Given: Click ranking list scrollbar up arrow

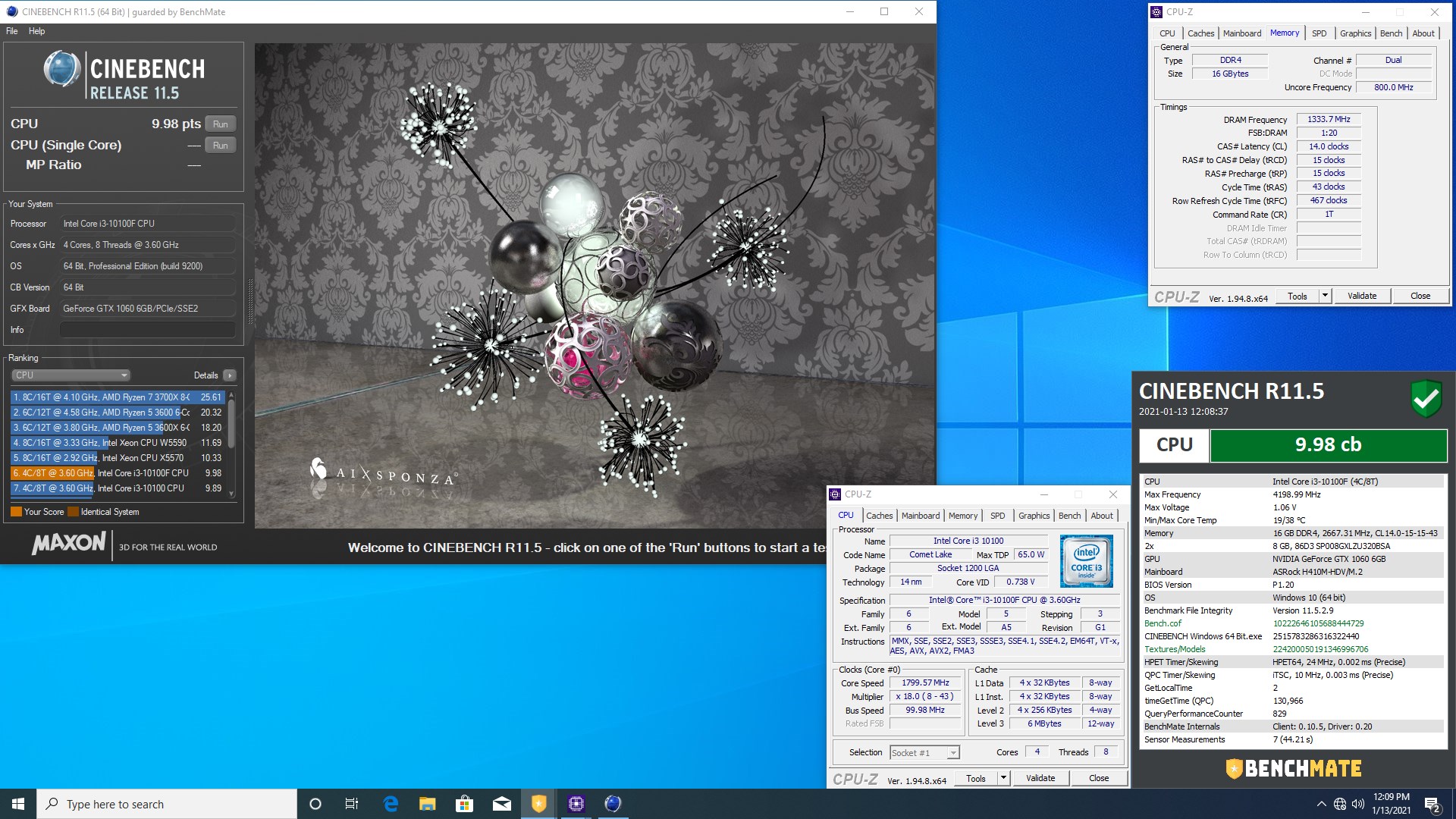Looking at the screenshot, I should pyautogui.click(x=231, y=396).
